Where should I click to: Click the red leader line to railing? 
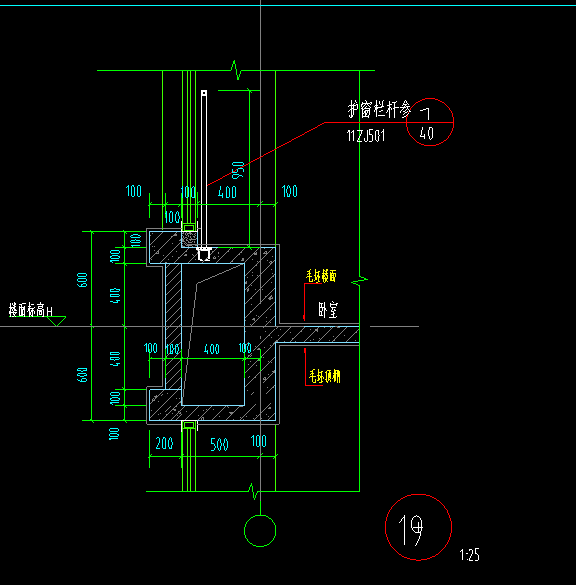point(266,154)
